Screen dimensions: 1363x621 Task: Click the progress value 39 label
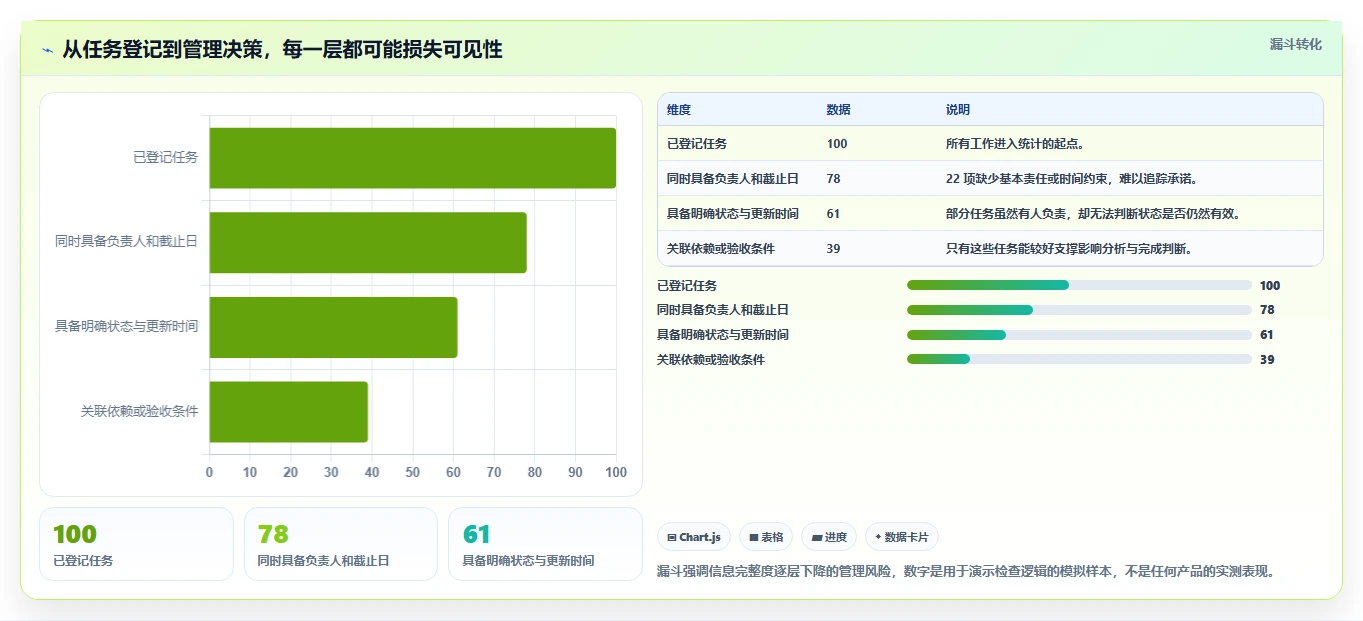[1267, 359]
